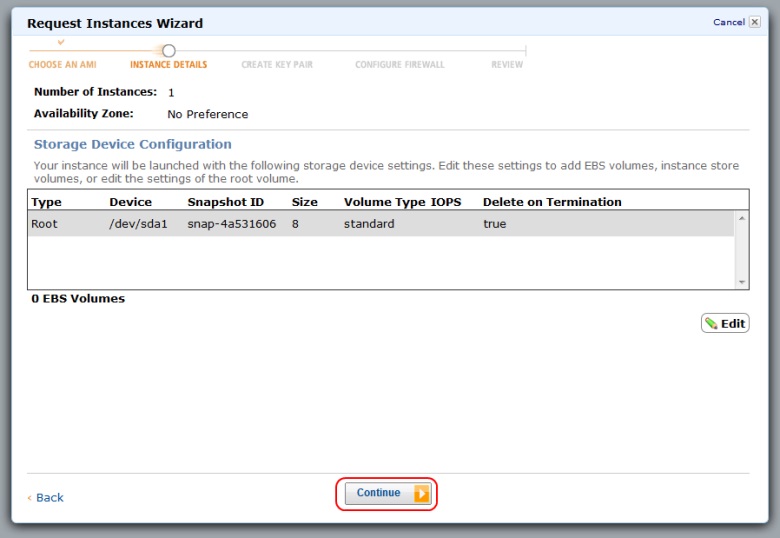
Task: Click the Volume Type column header
Action: click(x=385, y=202)
